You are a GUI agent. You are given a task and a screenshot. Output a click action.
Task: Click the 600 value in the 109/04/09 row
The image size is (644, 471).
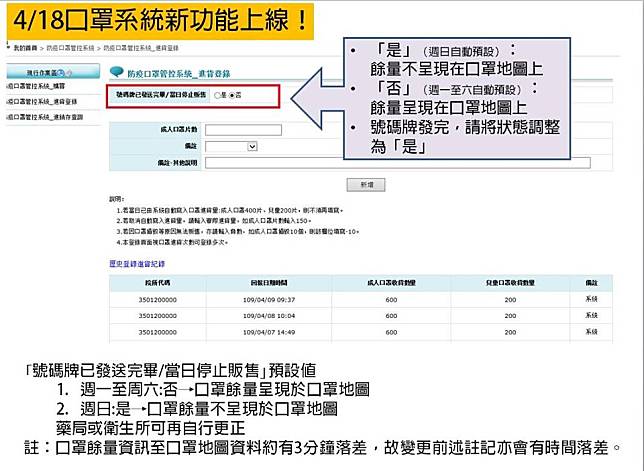tap(391, 300)
